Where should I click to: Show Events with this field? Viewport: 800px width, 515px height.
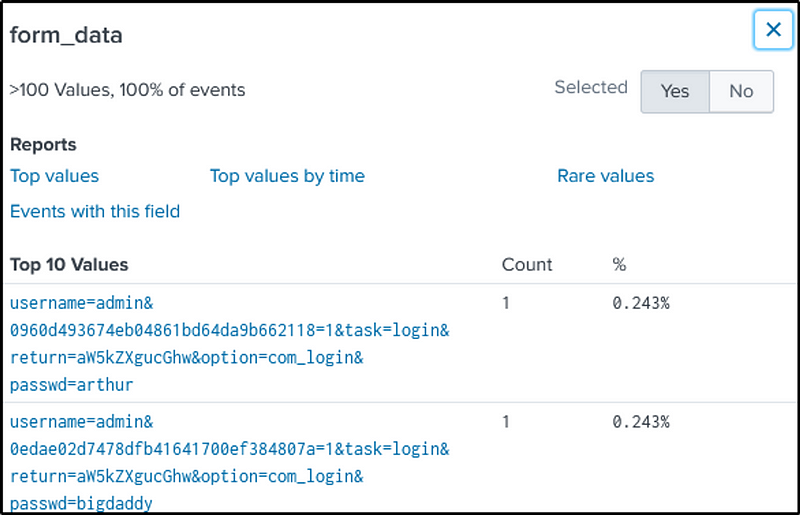coord(95,211)
